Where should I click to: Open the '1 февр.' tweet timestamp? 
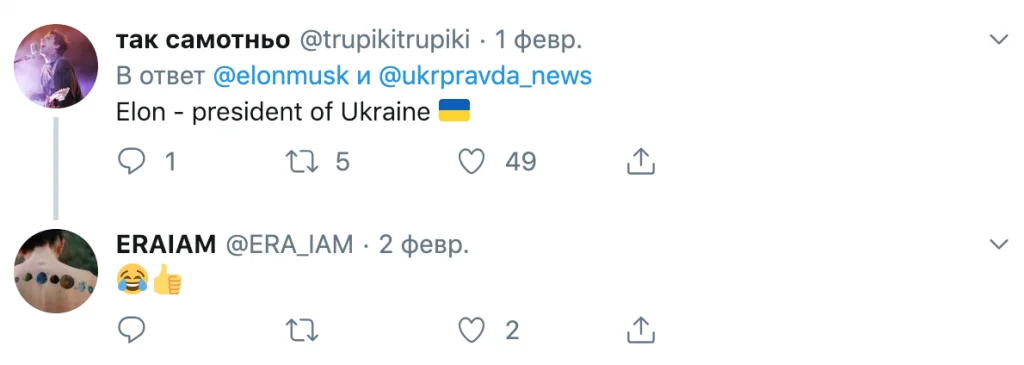point(538,40)
